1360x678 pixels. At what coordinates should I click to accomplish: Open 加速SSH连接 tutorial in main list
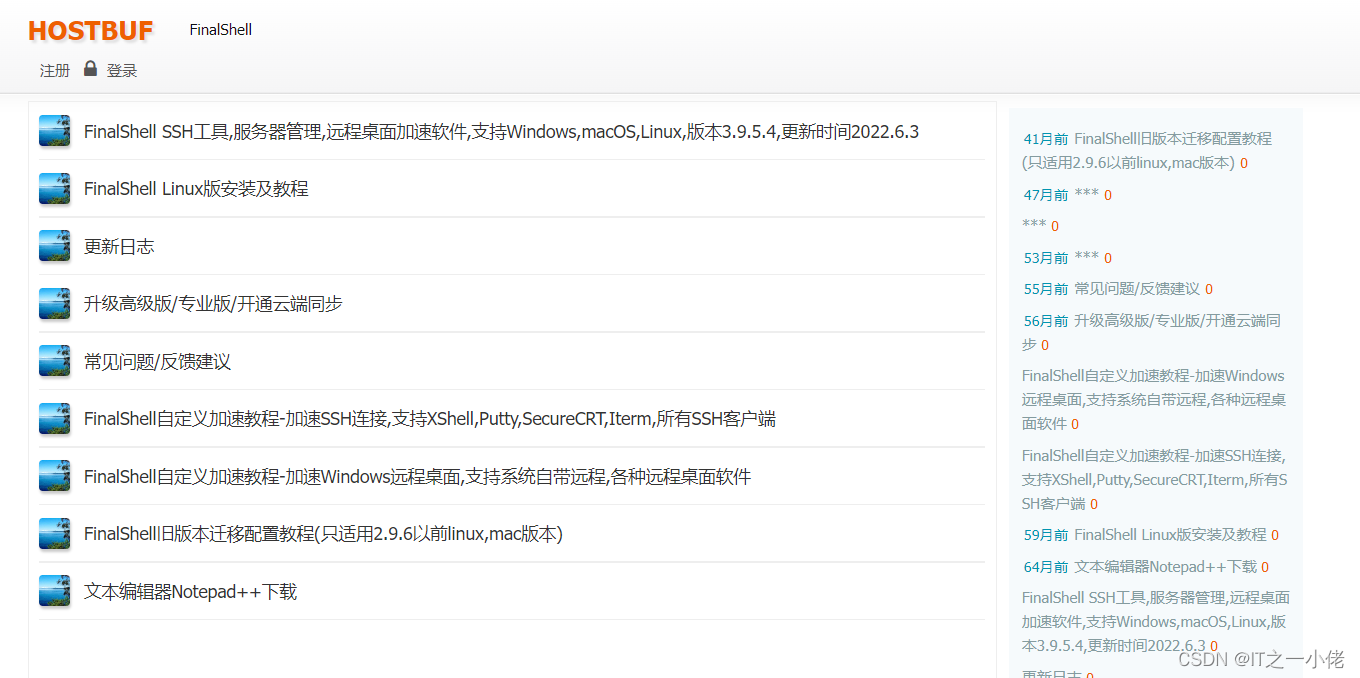430,419
